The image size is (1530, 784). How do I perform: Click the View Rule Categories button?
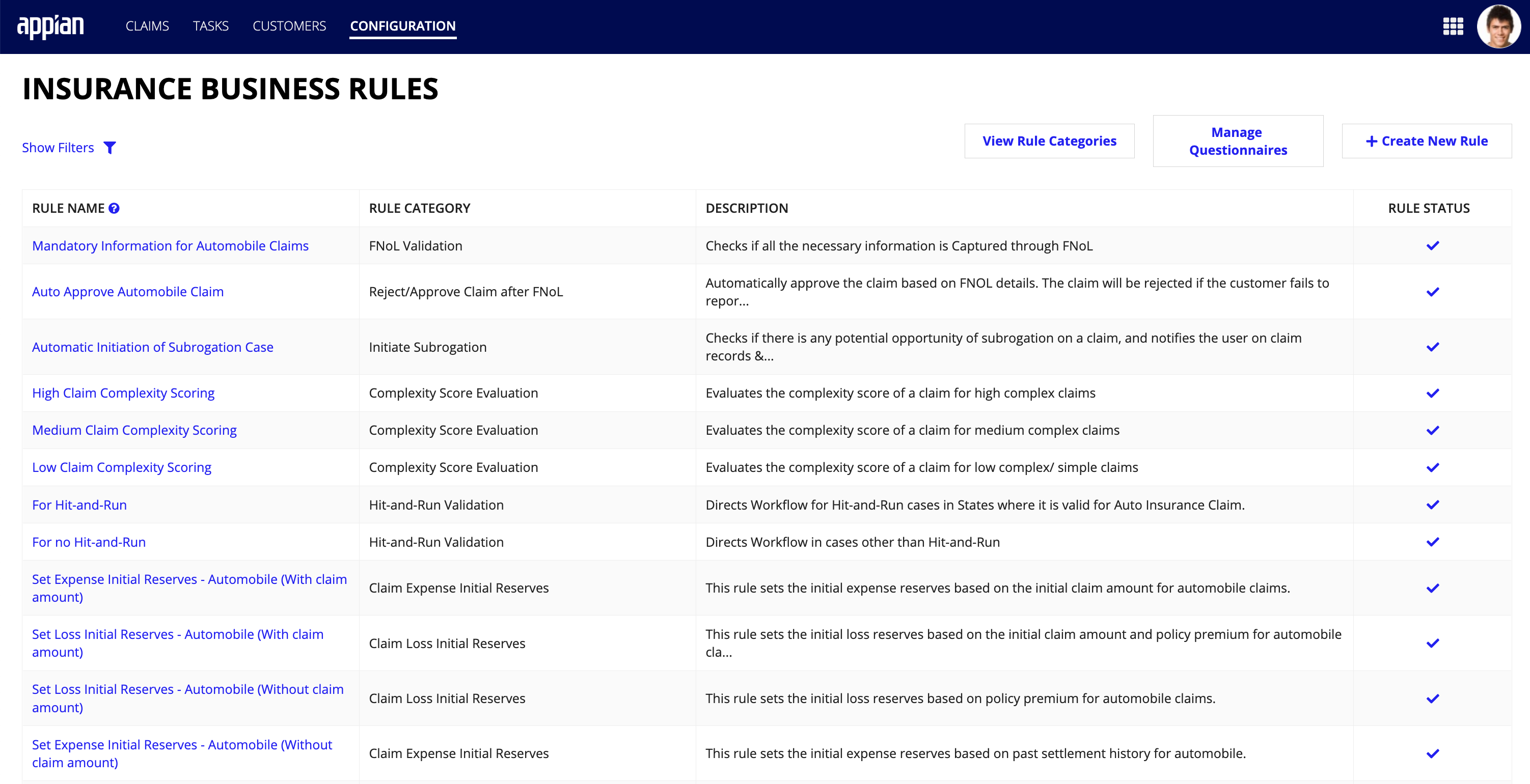1050,140
